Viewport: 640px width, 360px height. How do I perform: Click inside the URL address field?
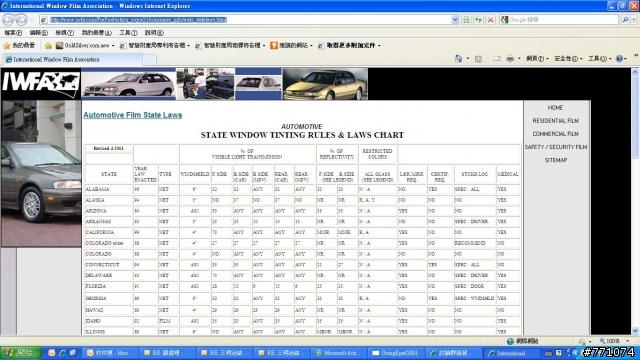(249, 19)
